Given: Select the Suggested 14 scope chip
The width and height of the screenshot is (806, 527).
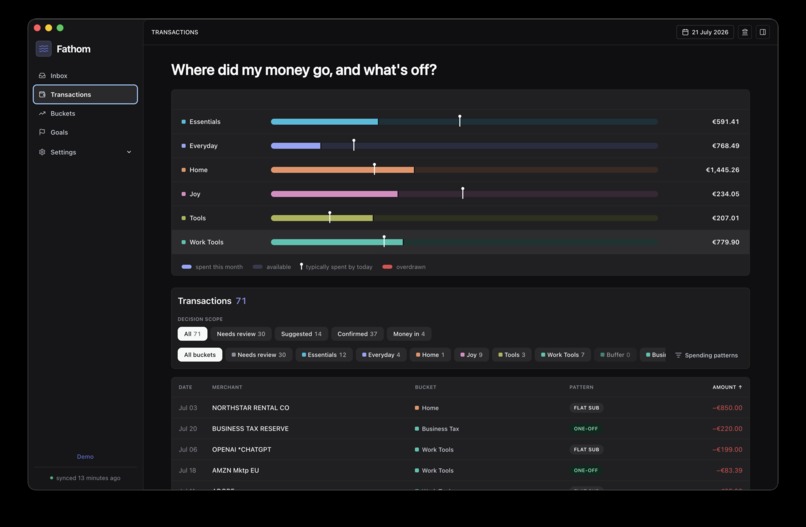Looking at the screenshot, I should (301, 334).
